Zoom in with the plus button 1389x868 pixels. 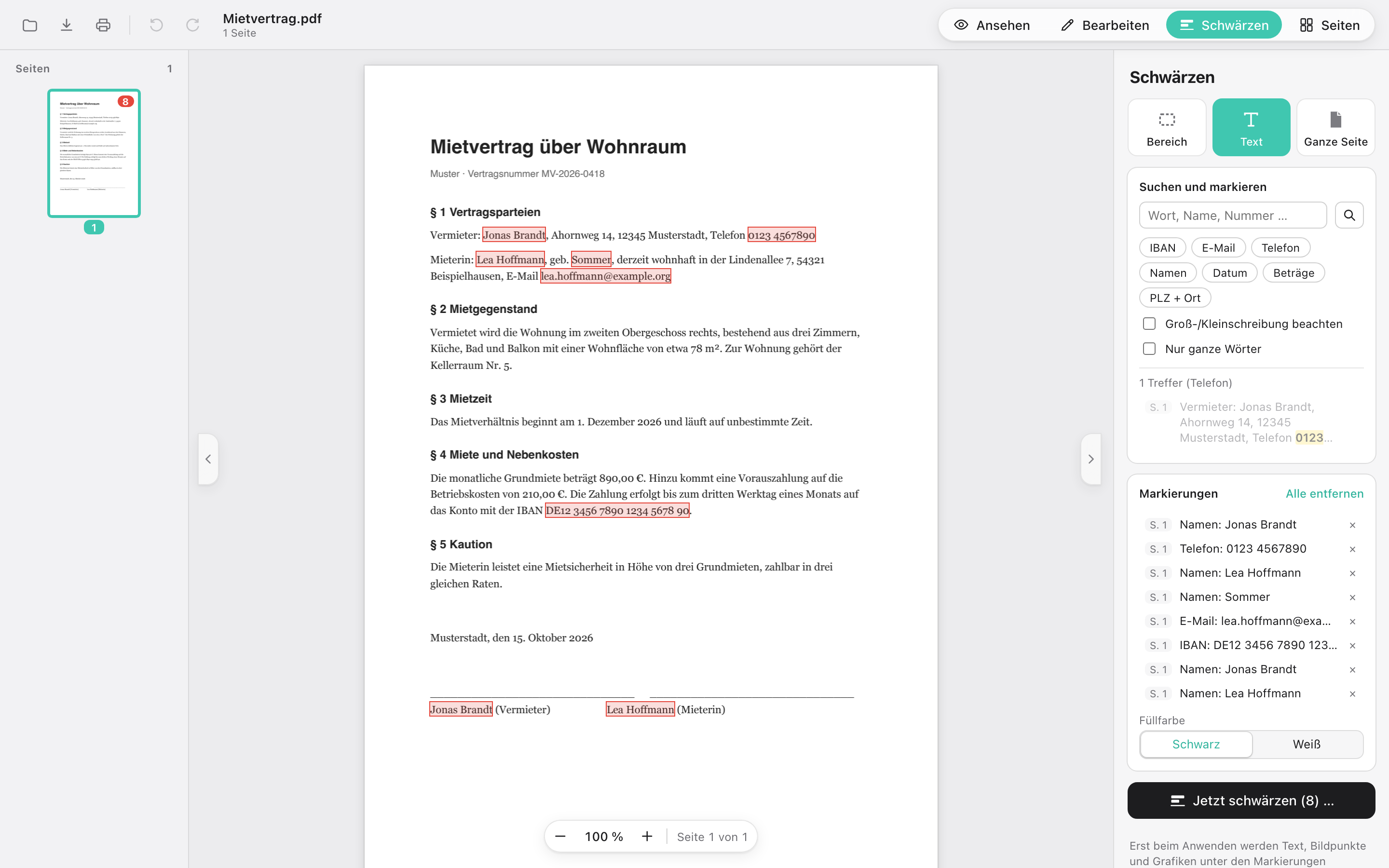click(647, 837)
